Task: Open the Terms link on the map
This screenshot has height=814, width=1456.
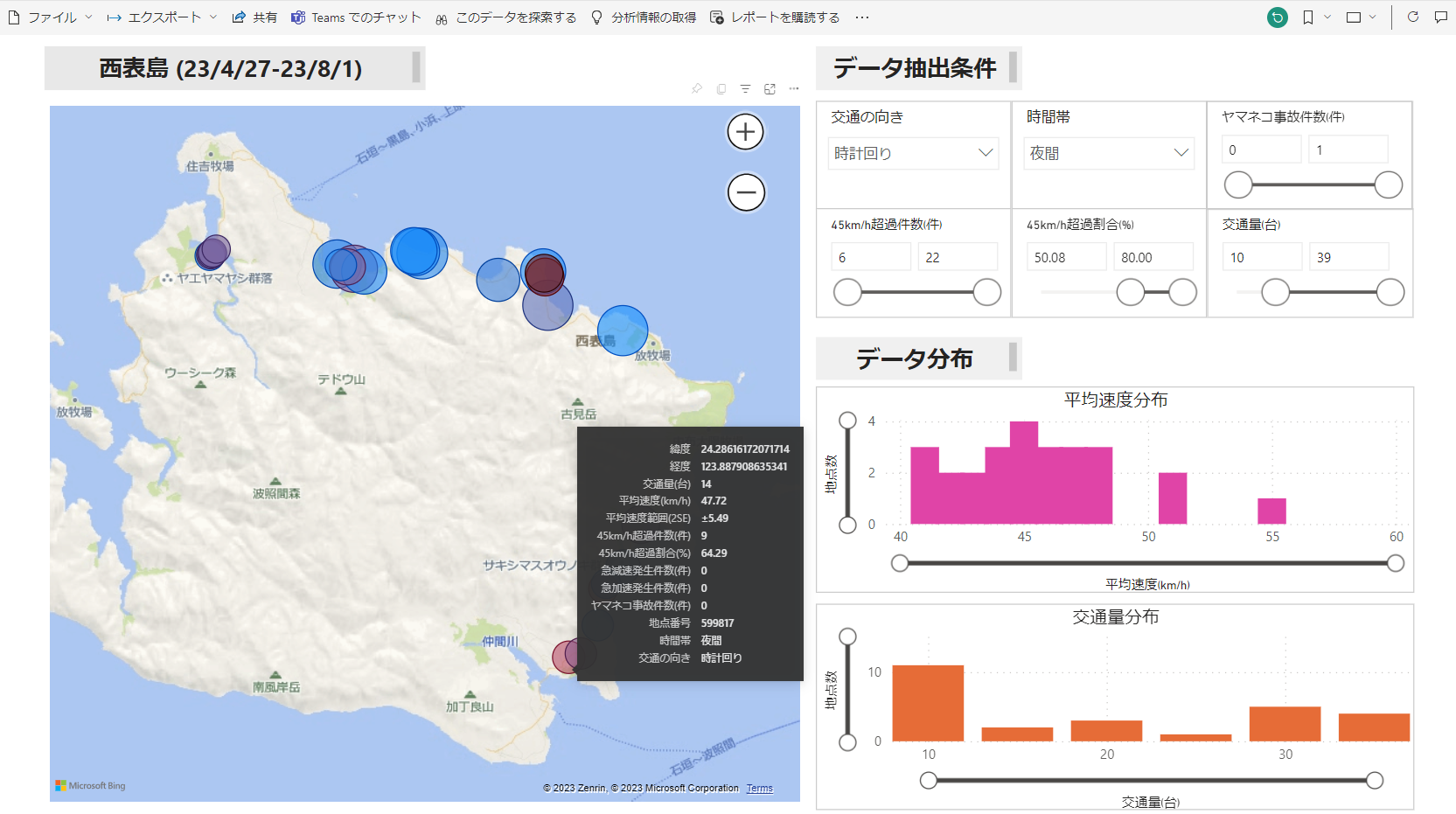Action: (x=759, y=789)
